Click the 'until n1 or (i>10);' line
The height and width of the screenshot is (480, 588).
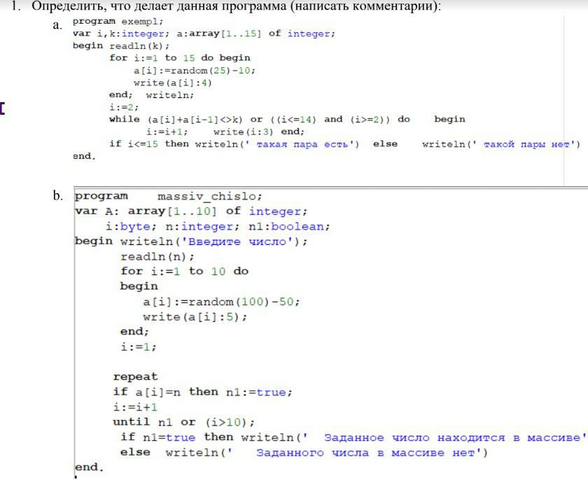click(x=184, y=422)
